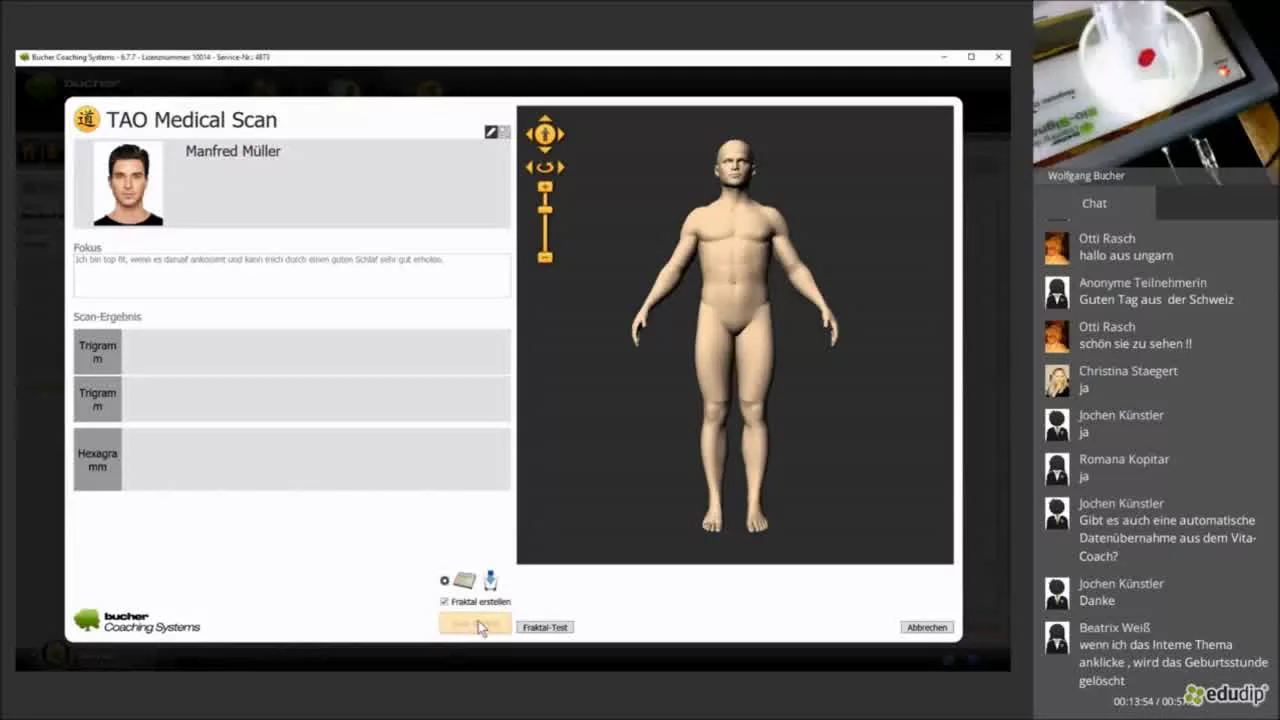Click the pencil edit icon above the client panel
This screenshot has height=720, width=1280.
[491, 132]
